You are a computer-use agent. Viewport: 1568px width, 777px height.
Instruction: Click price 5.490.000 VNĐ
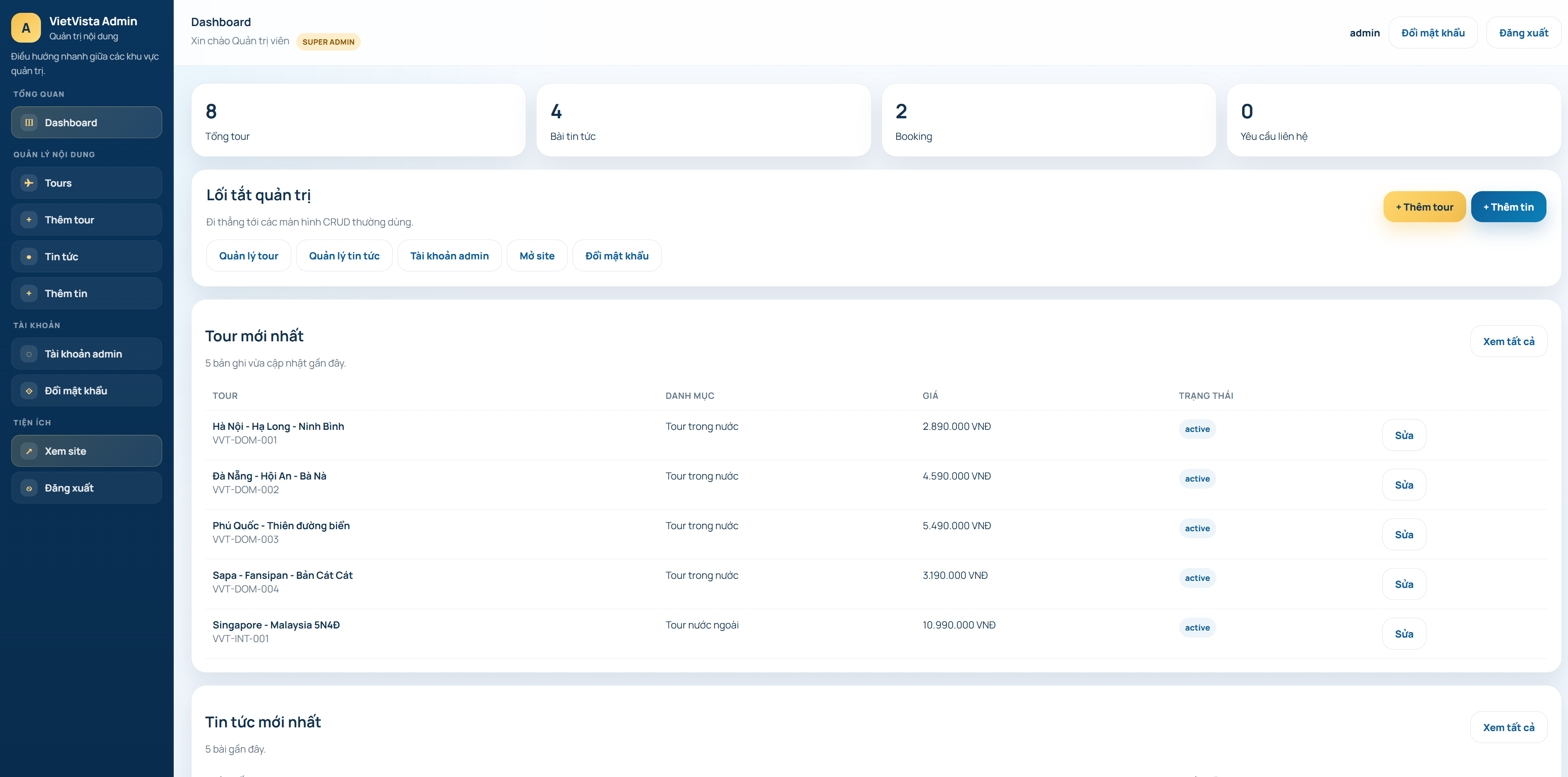[956, 525]
